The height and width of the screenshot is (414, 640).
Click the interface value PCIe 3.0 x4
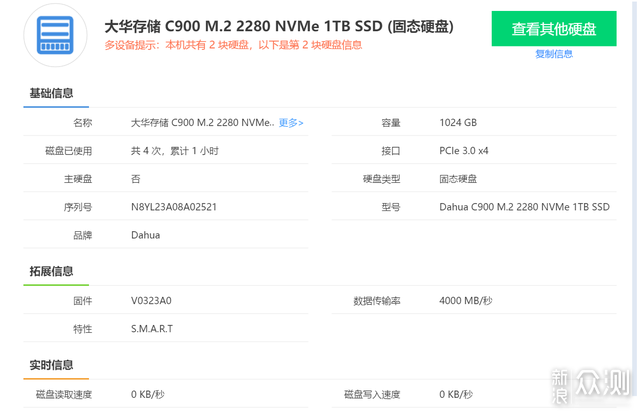(464, 151)
